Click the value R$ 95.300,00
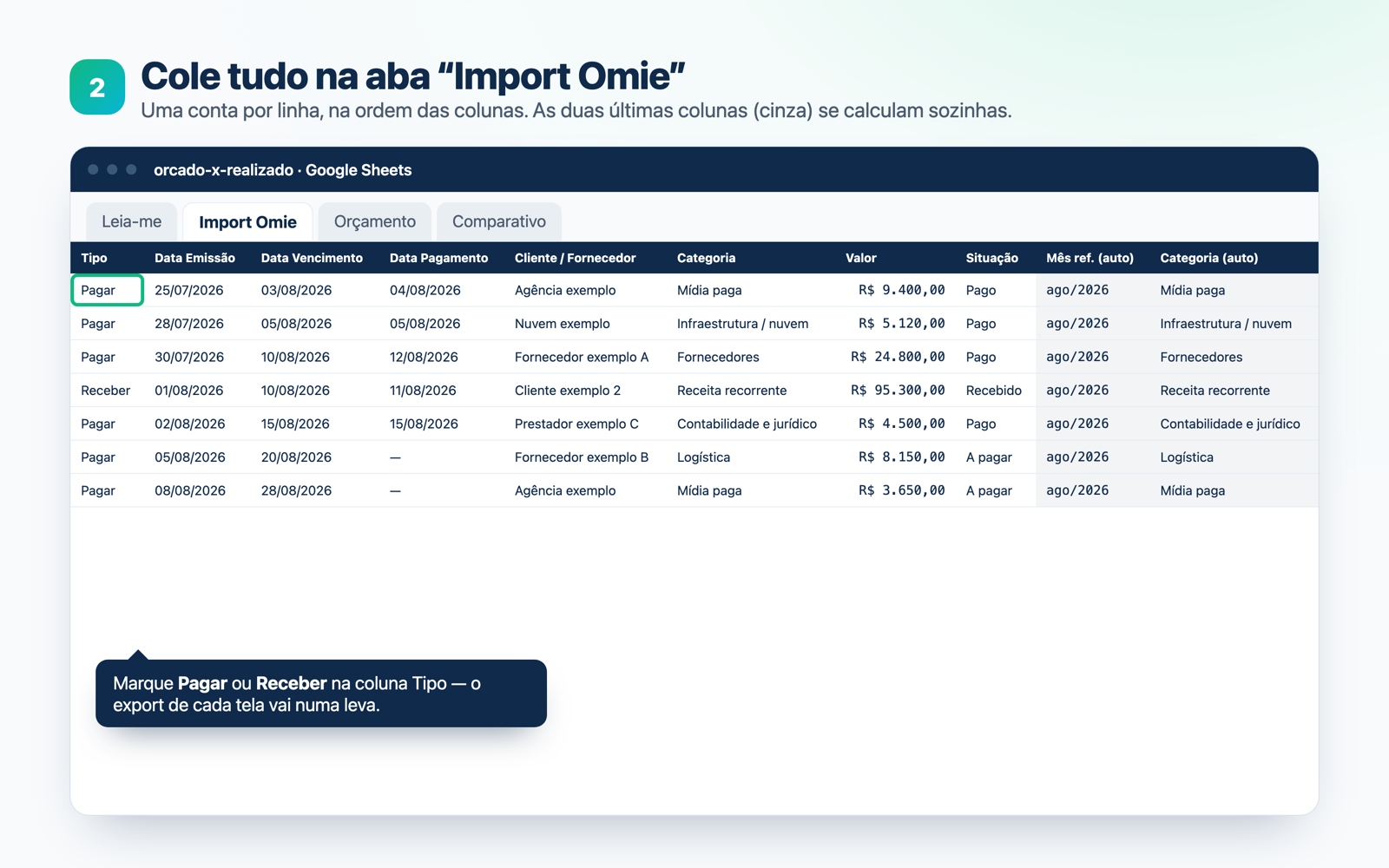Viewport: 1389px width, 868px height. (898, 391)
